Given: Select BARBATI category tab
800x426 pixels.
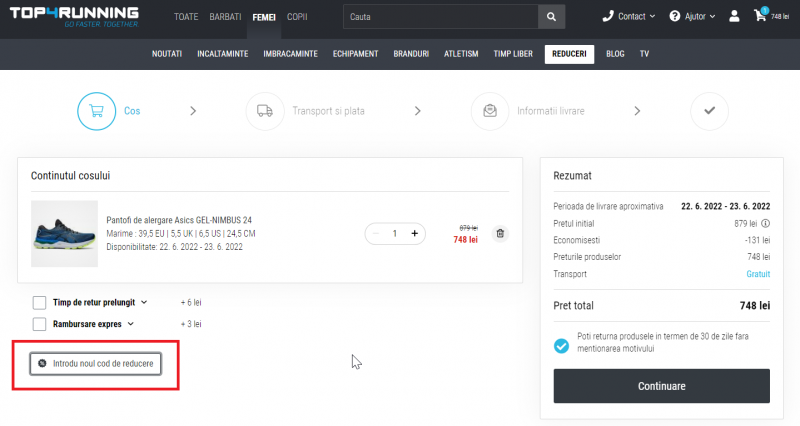Looking at the screenshot, I should (225, 17).
